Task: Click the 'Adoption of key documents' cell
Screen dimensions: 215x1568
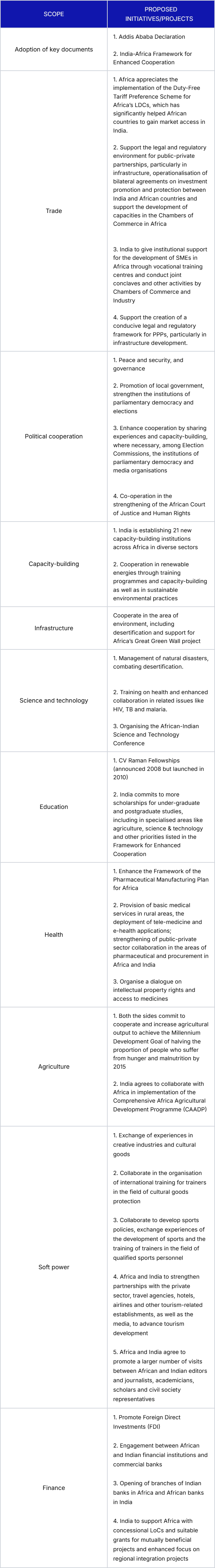Action: (53, 49)
